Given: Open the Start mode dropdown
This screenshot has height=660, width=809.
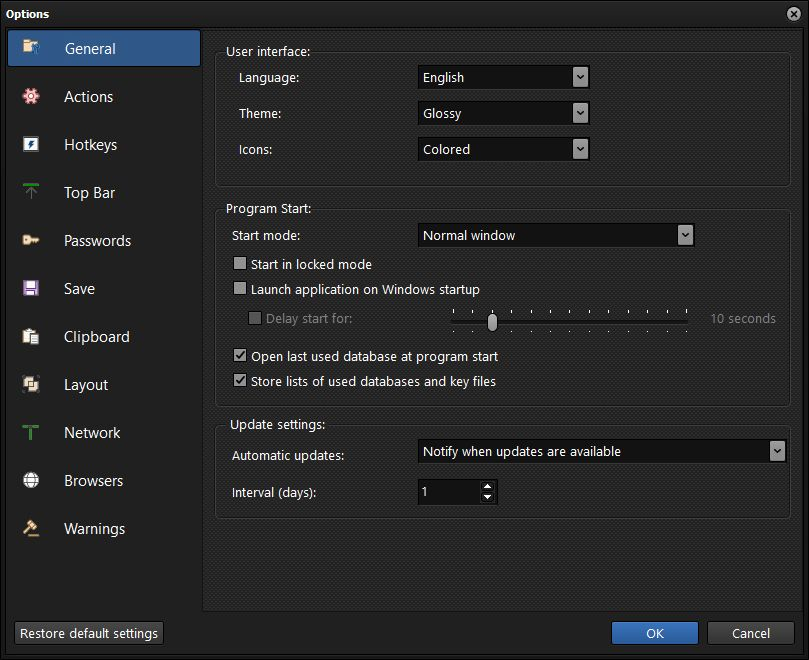Looking at the screenshot, I should (556, 235).
